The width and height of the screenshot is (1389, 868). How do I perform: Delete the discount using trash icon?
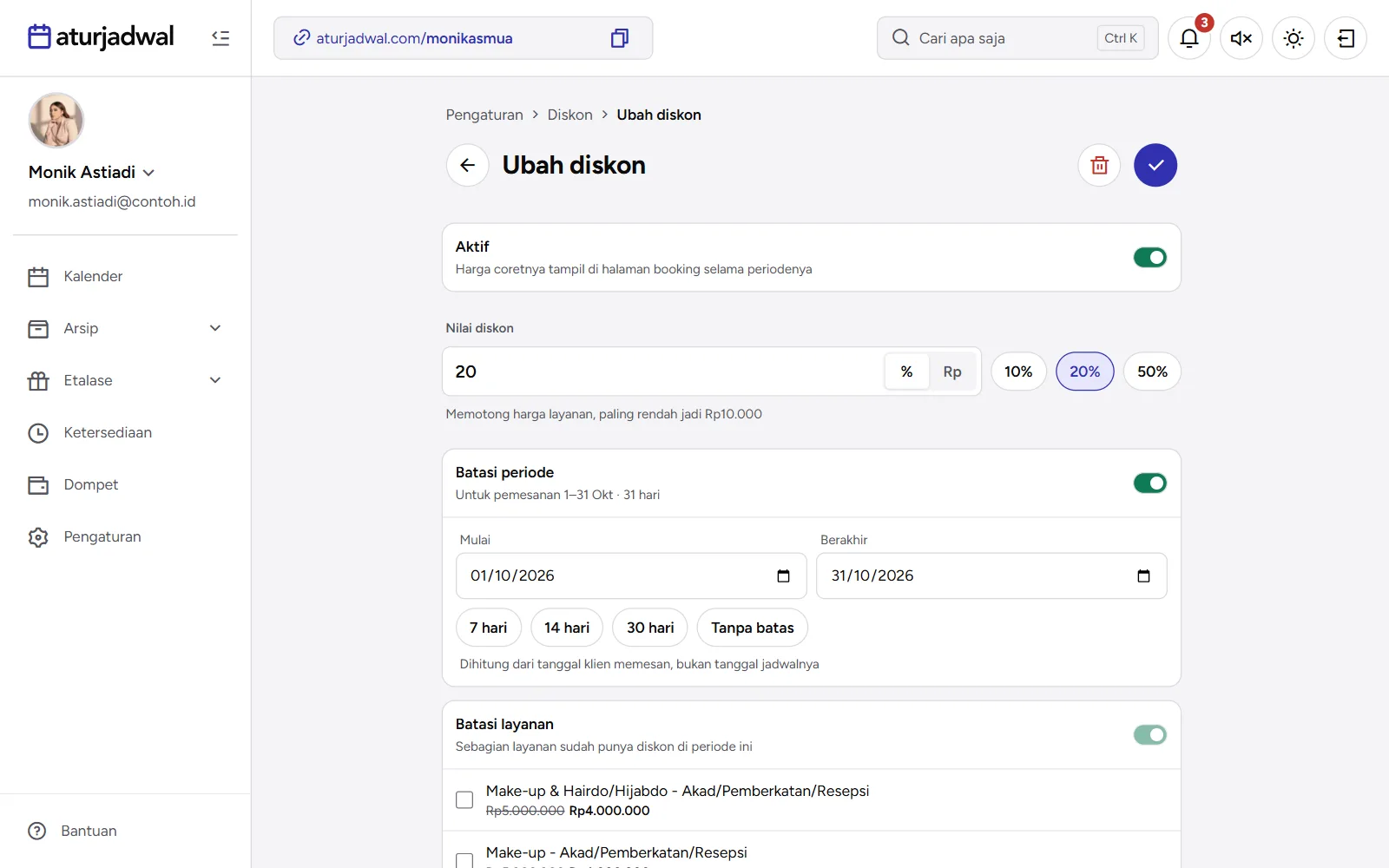1099,165
